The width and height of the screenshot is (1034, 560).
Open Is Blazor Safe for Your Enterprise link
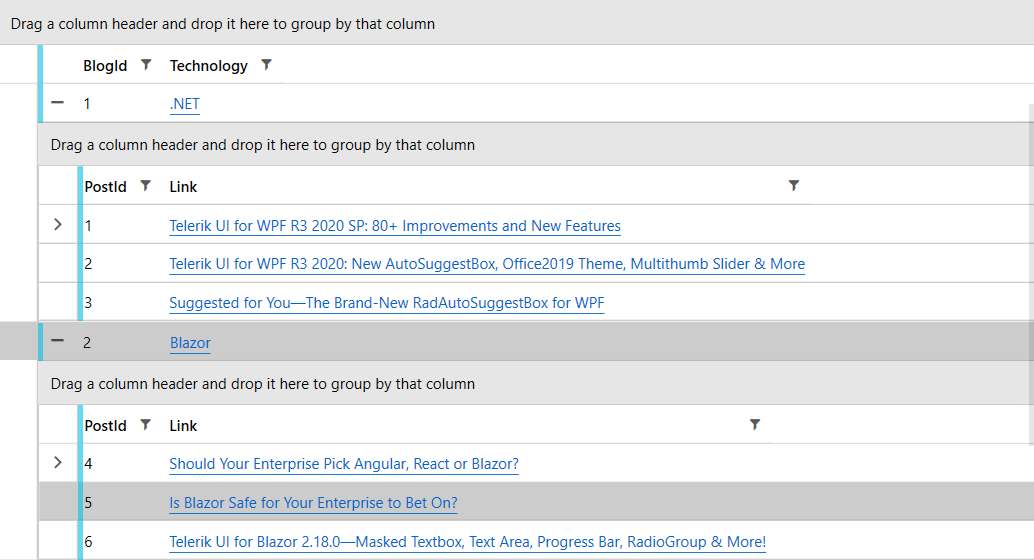pyautogui.click(x=313, y=503)
